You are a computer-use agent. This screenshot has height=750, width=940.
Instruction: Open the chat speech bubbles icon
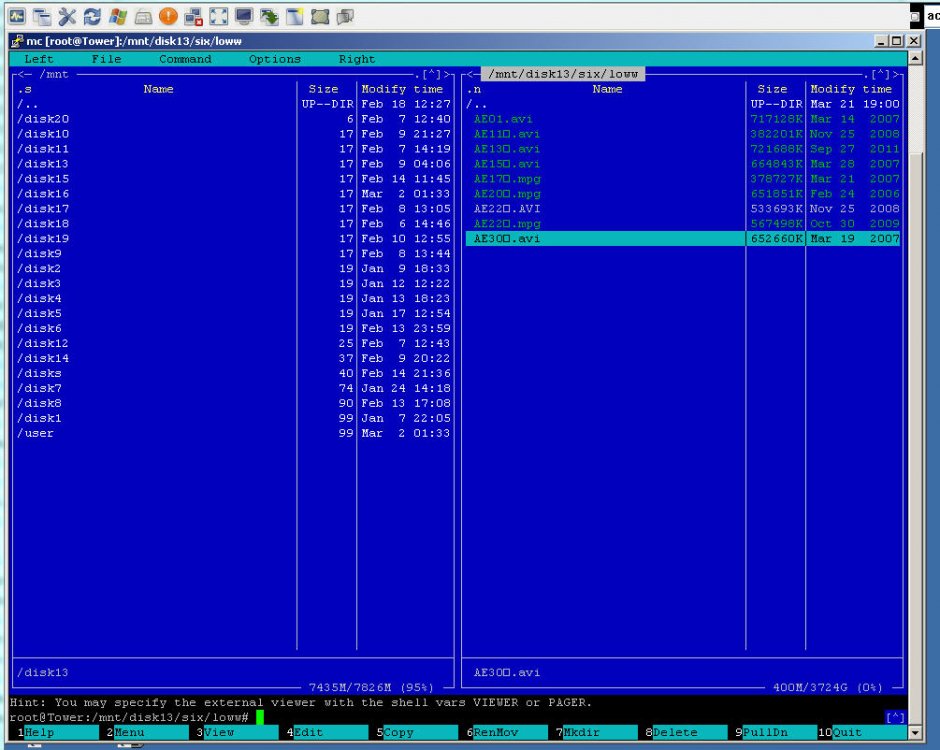tap(345, 17)
